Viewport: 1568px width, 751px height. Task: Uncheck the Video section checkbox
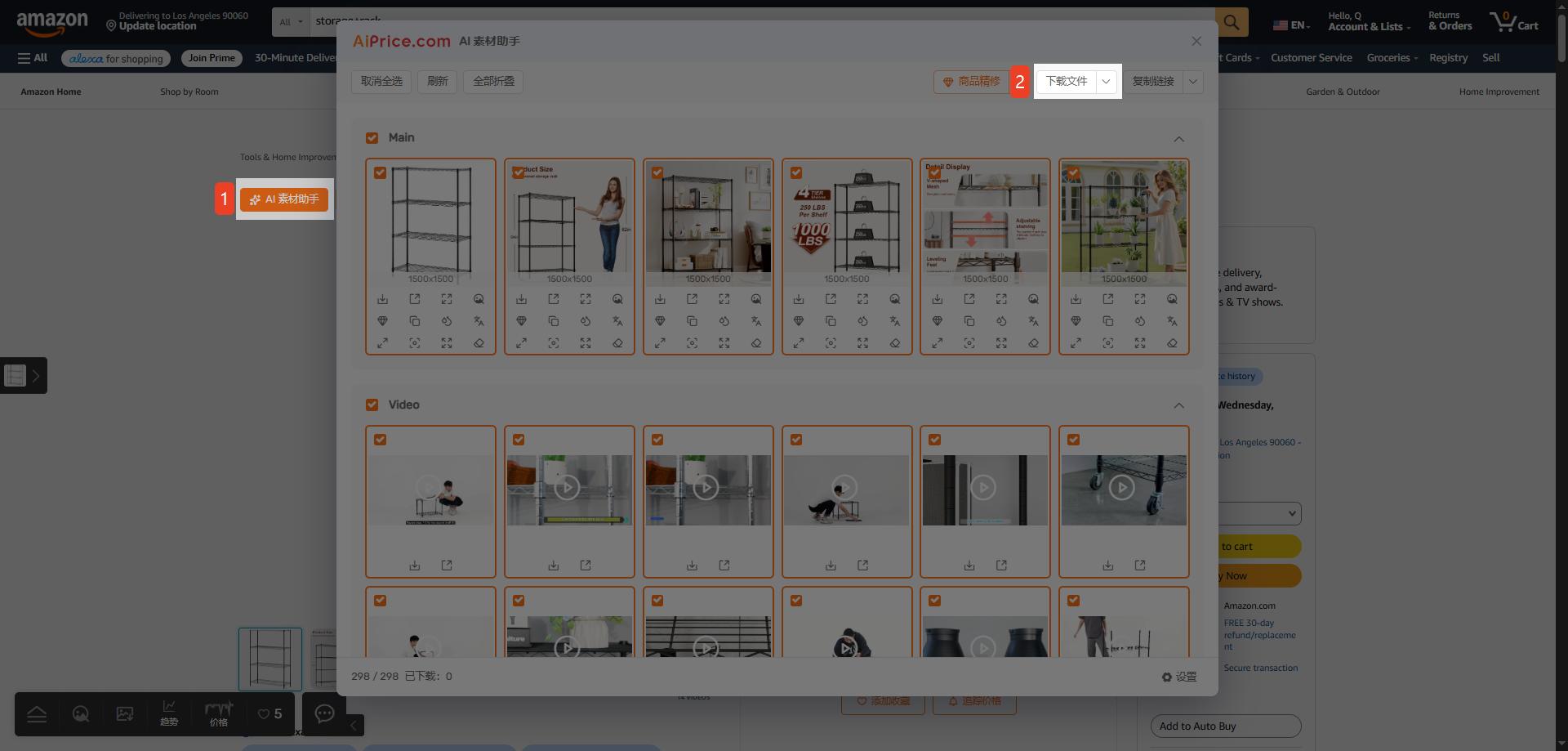(x=372, y=405)
